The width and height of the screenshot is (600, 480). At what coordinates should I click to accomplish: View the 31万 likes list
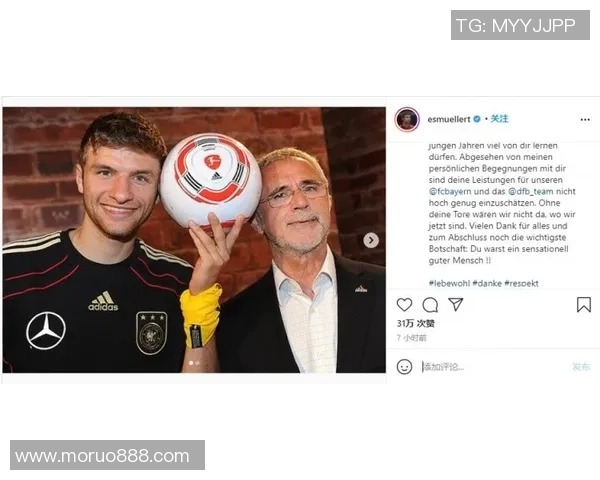(x=416, y=324)
